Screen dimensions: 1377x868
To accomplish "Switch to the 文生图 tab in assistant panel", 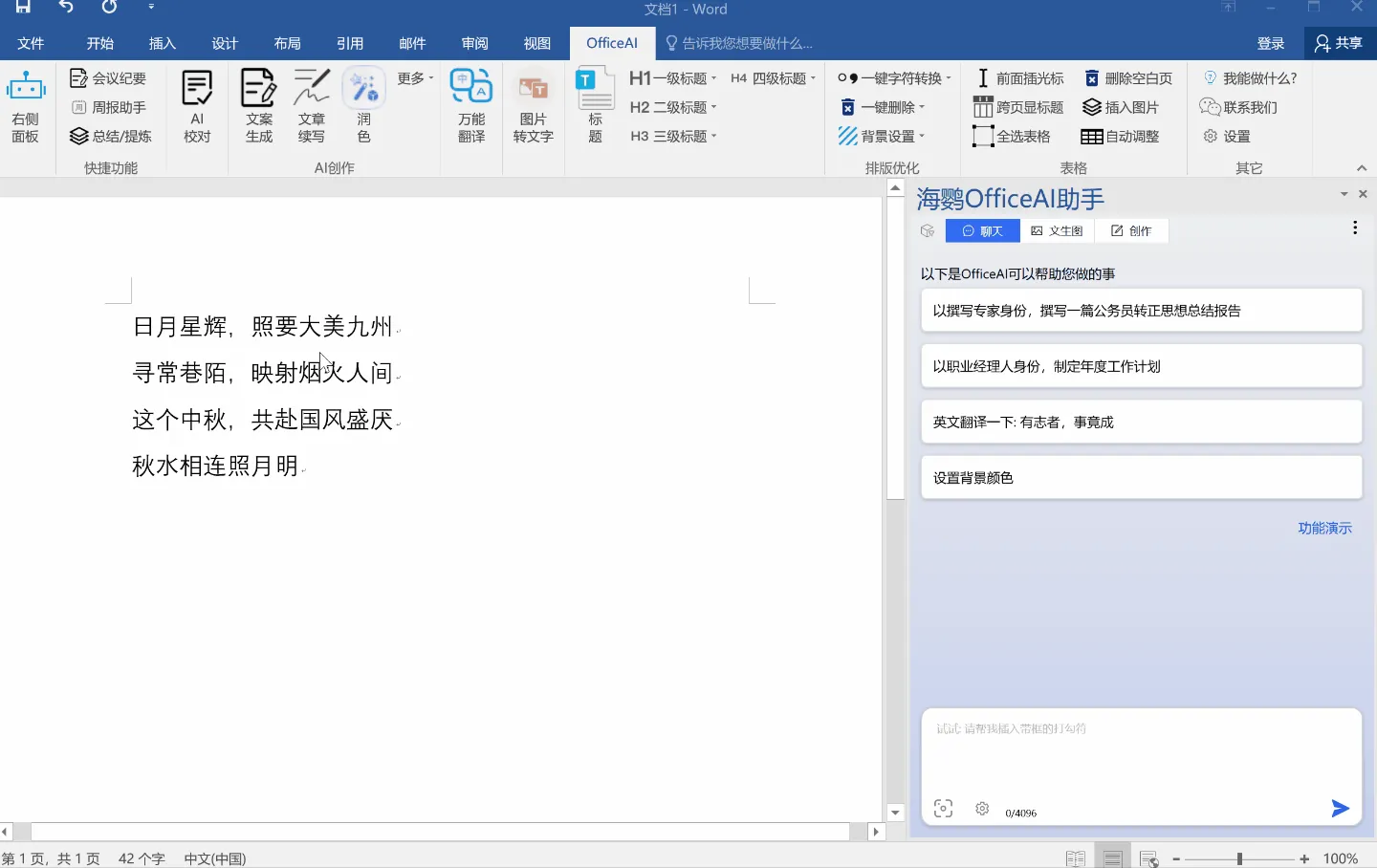I will coord(1057,230).
